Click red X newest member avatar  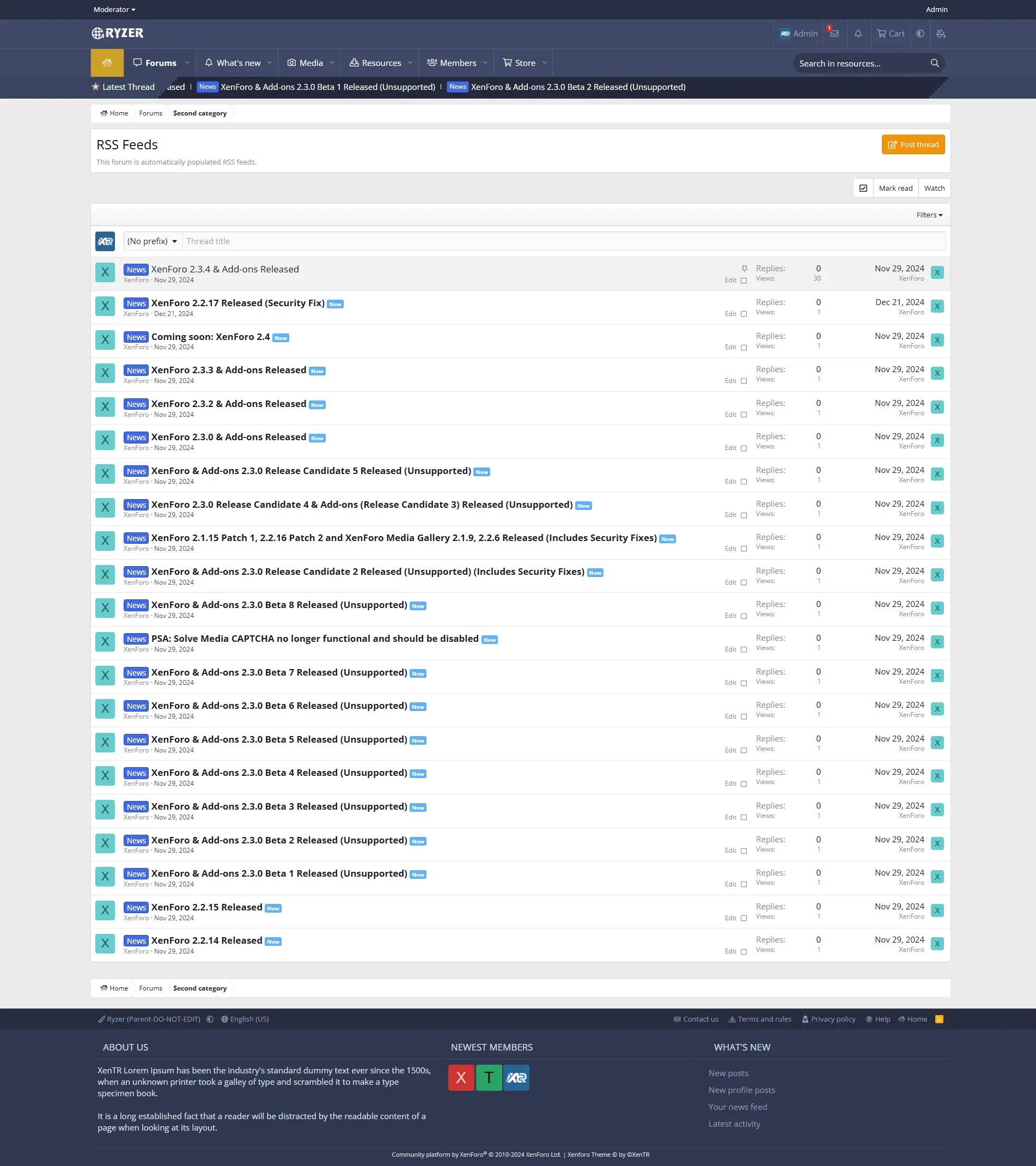(x=461, y=1078)
